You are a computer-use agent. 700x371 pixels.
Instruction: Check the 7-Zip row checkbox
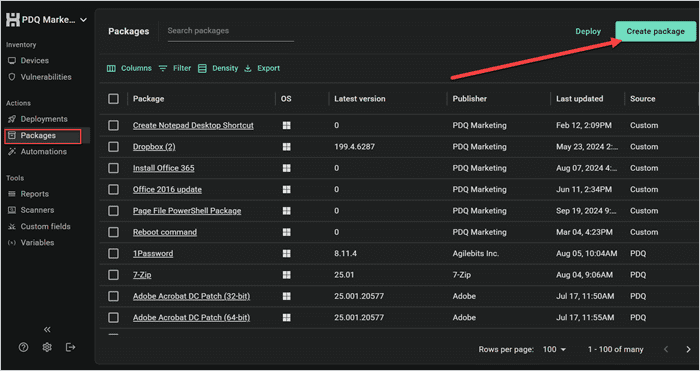113,275
